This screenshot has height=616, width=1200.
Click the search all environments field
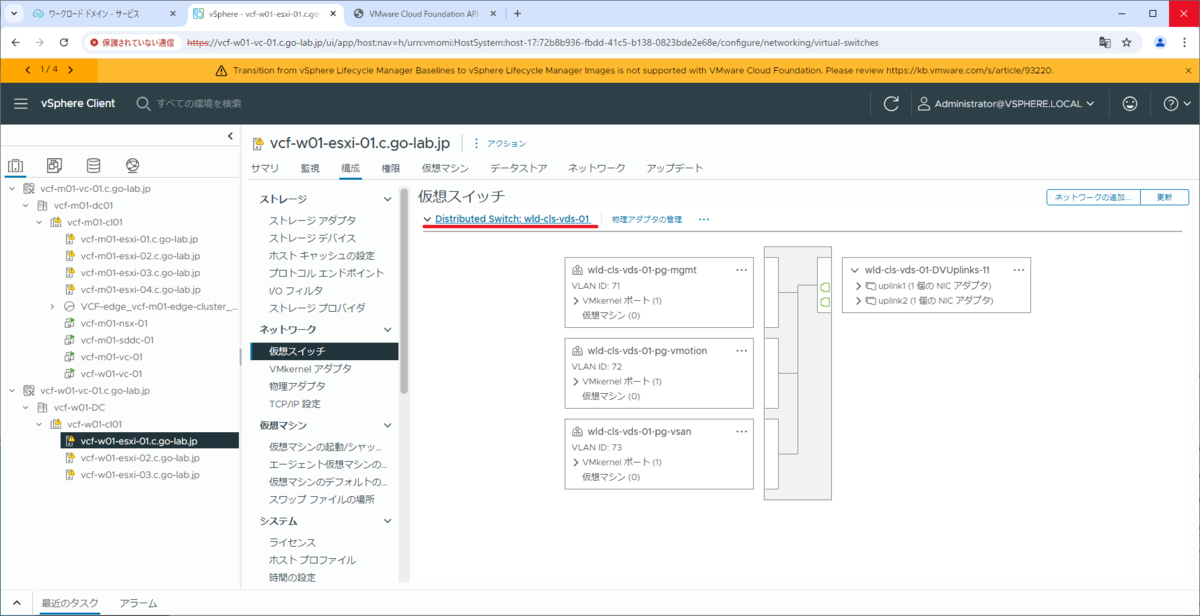199,103
